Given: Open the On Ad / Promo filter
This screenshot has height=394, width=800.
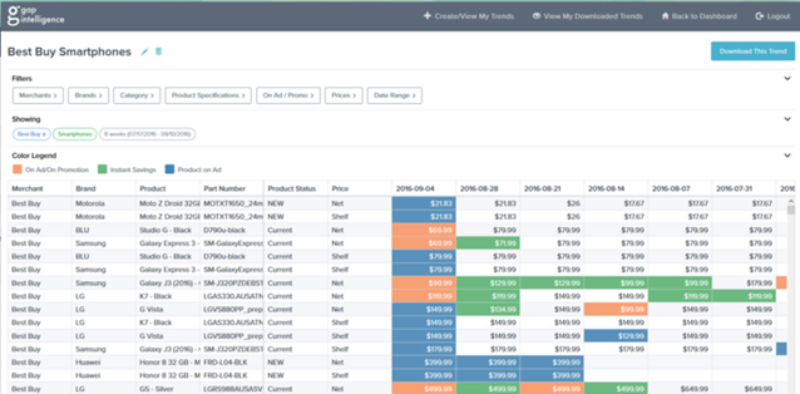Looking at the screenshot, I should 288,95.
